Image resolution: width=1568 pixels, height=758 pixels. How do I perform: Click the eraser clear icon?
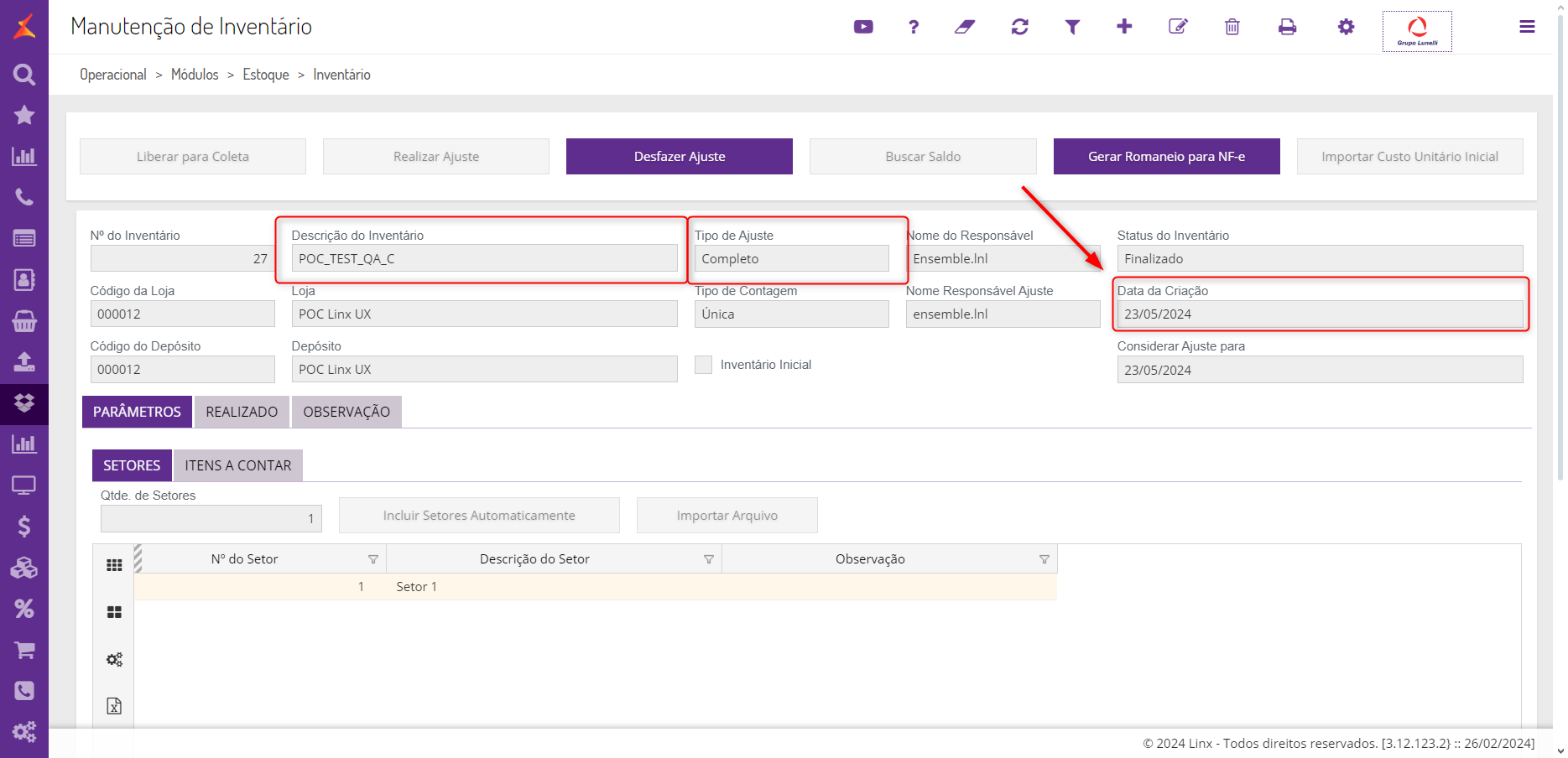[x=965, y=27]
